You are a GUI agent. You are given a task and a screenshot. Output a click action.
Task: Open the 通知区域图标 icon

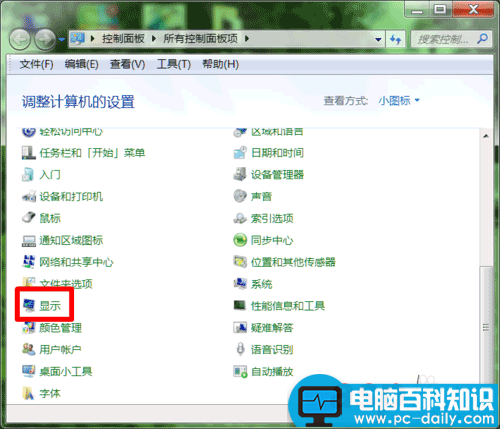coord(29,240)
